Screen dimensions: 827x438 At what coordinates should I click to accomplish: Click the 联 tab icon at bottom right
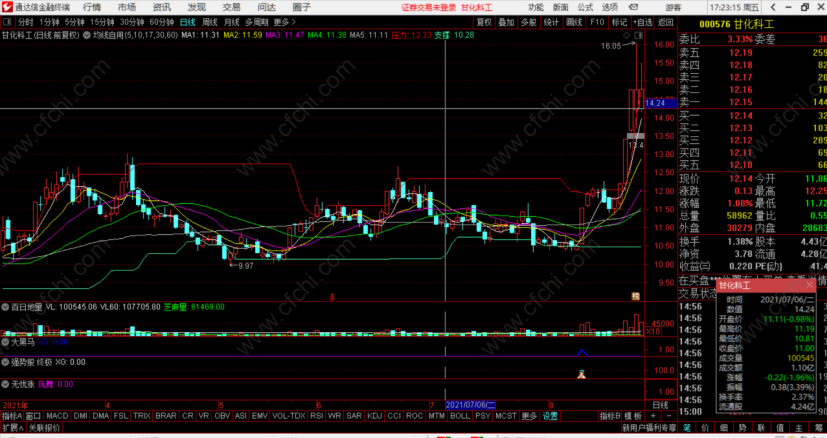pyautogui.click(x=761, y=427)
